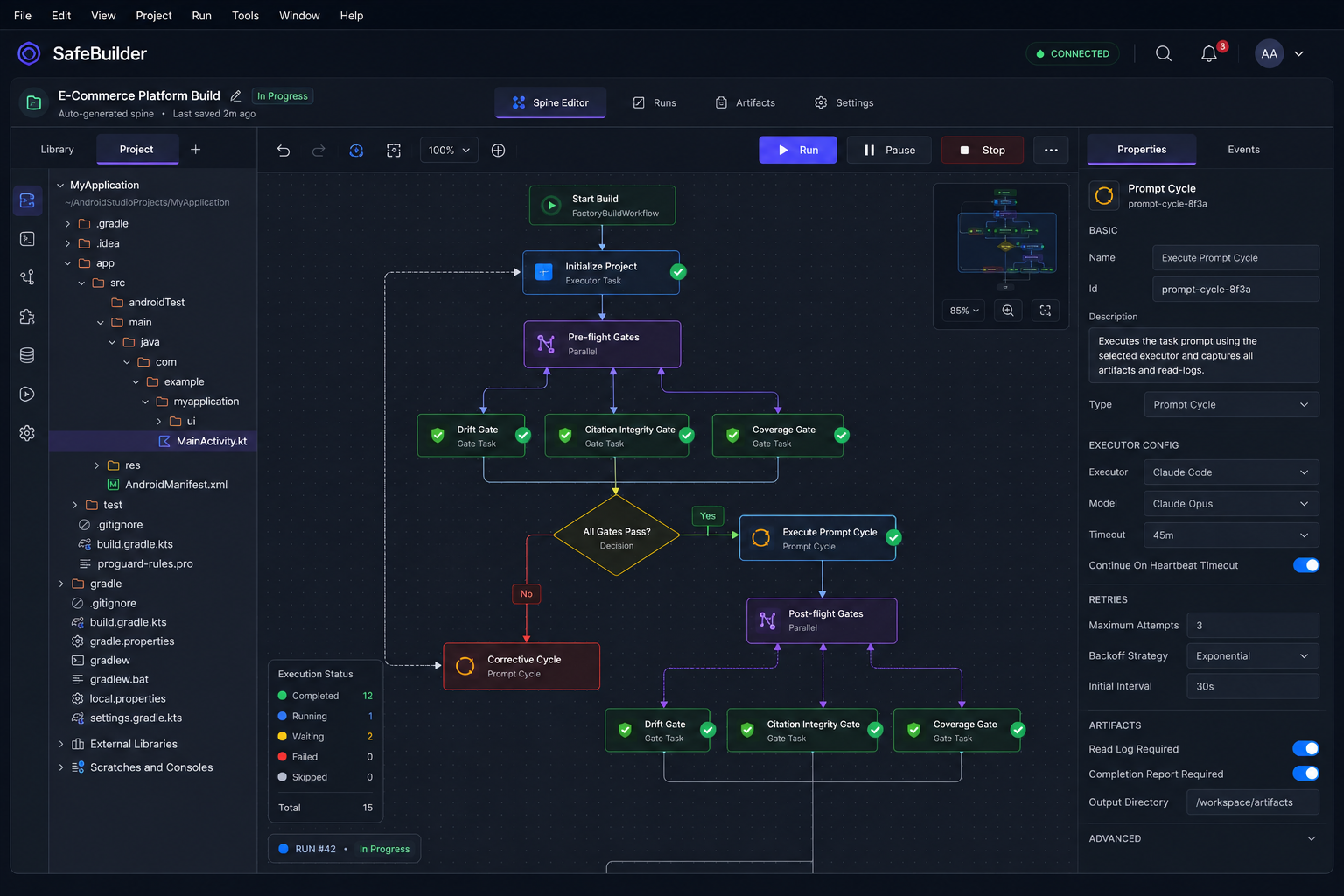The image size is (1344, 896).
Task: Select the workflow icon atop left sidebar
Action: 27,200
